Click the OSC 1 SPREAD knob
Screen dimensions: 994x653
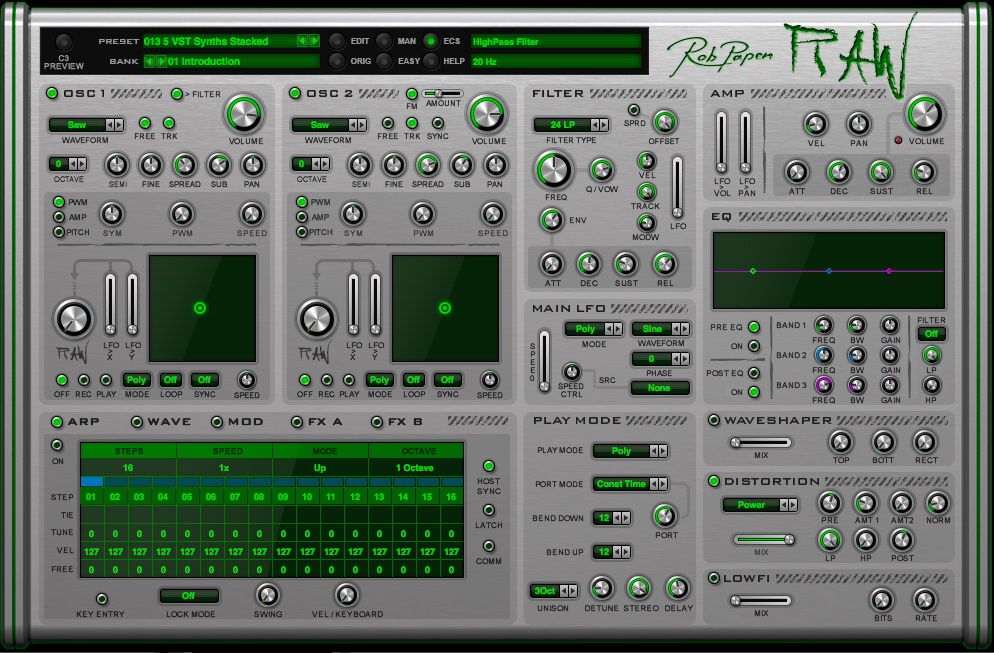(x=184, y=165)
